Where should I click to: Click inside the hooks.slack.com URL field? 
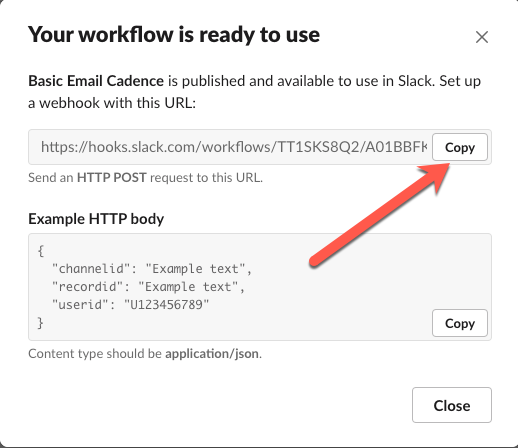[x=230, y=147]
